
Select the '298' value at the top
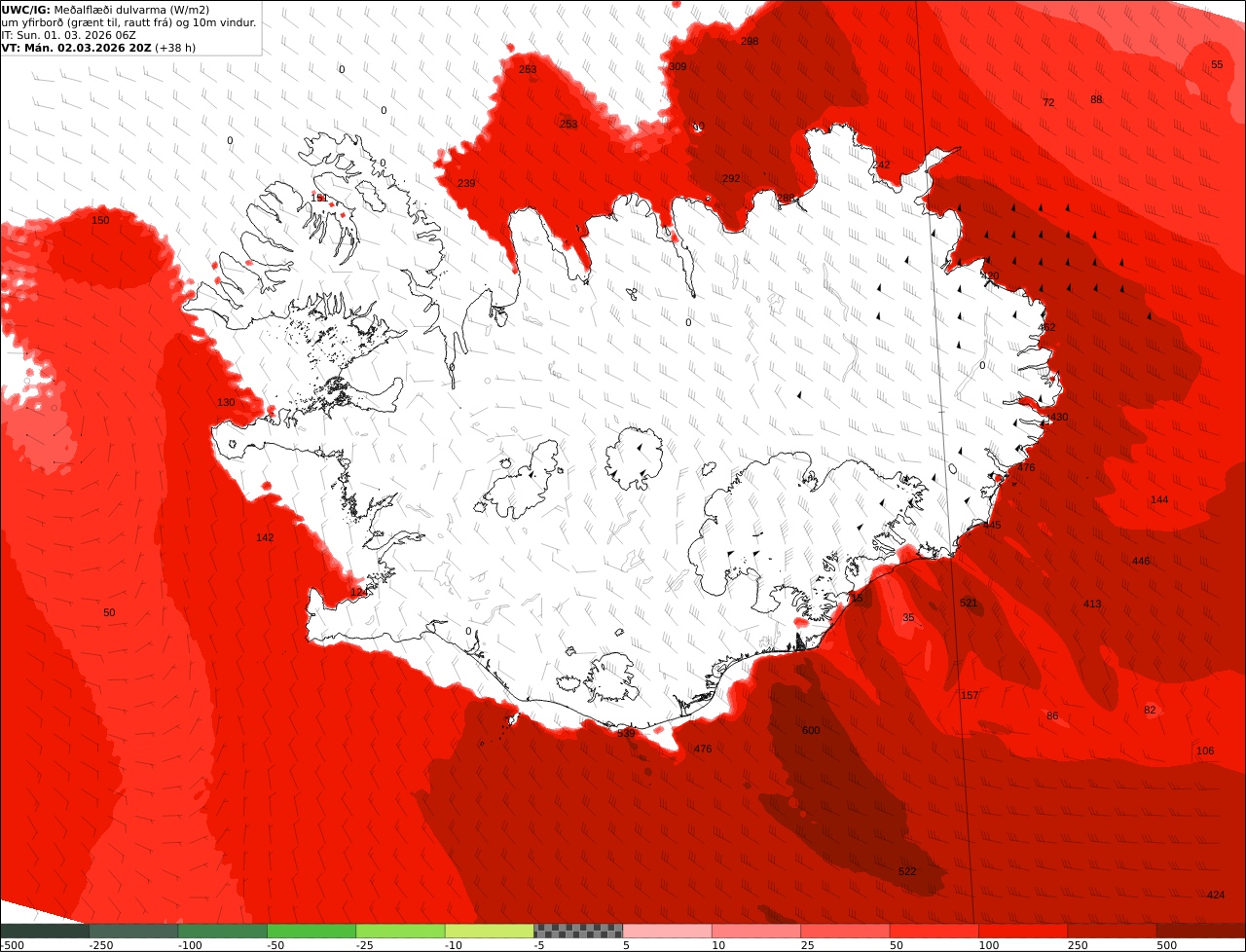750,42
